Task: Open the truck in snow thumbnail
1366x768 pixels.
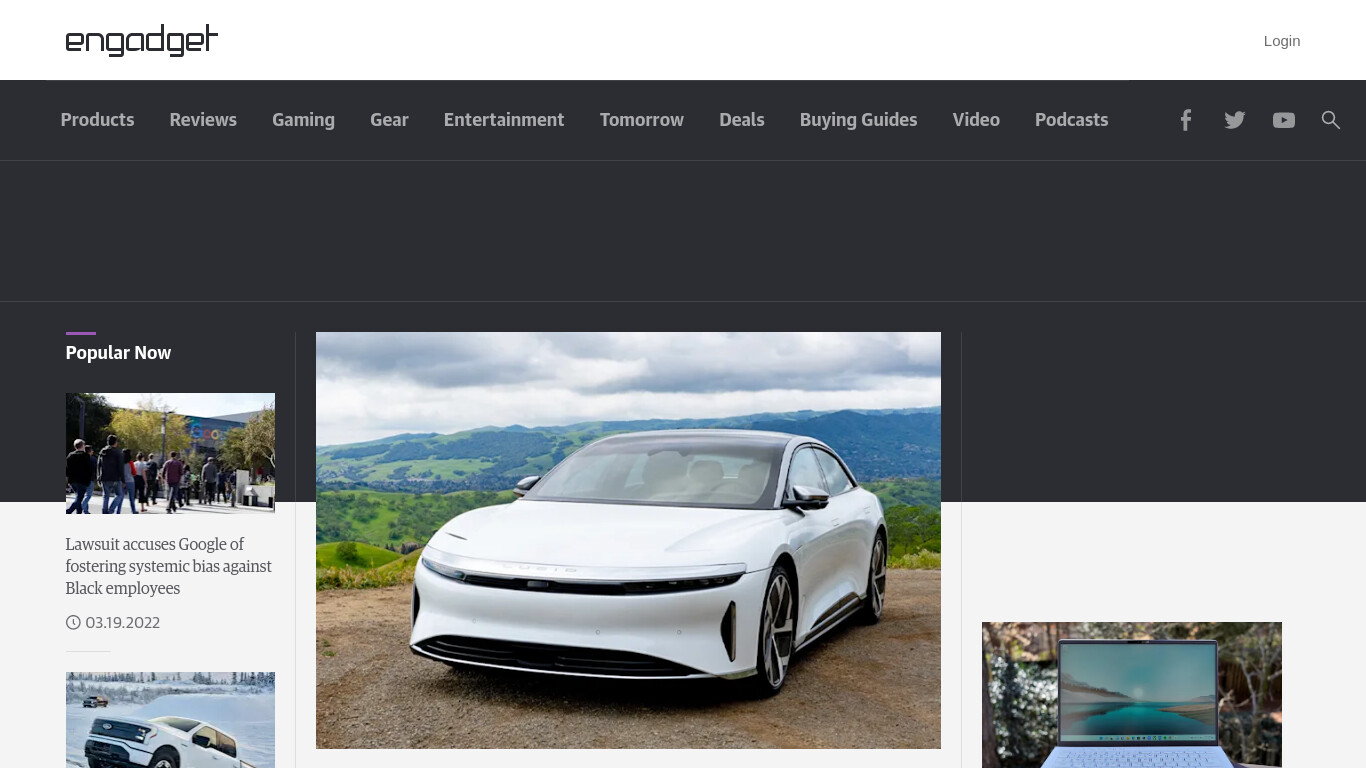Action: [x=170, y=720]
